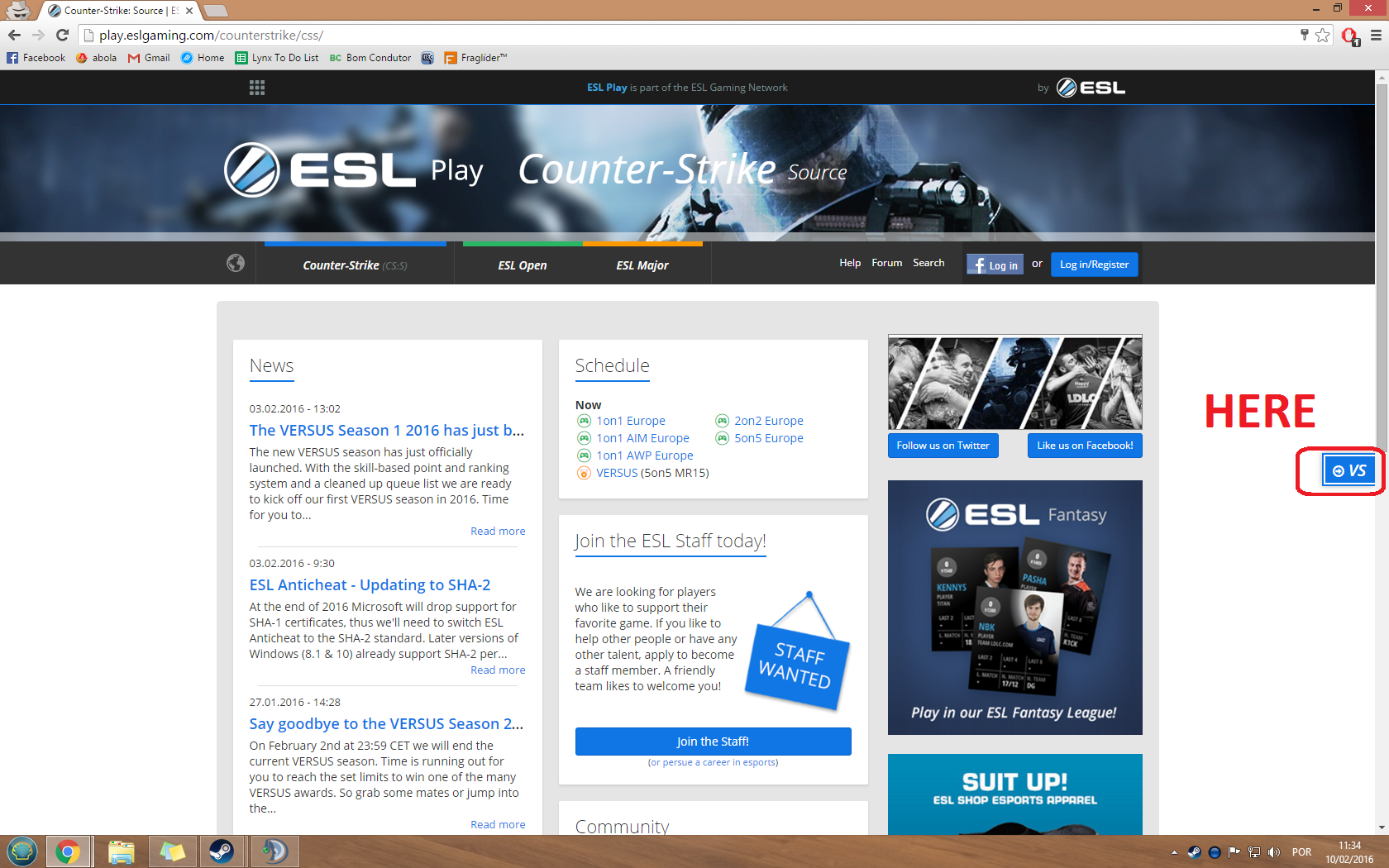
Task: Read more of the Say goodbye article
Action: 498,825
